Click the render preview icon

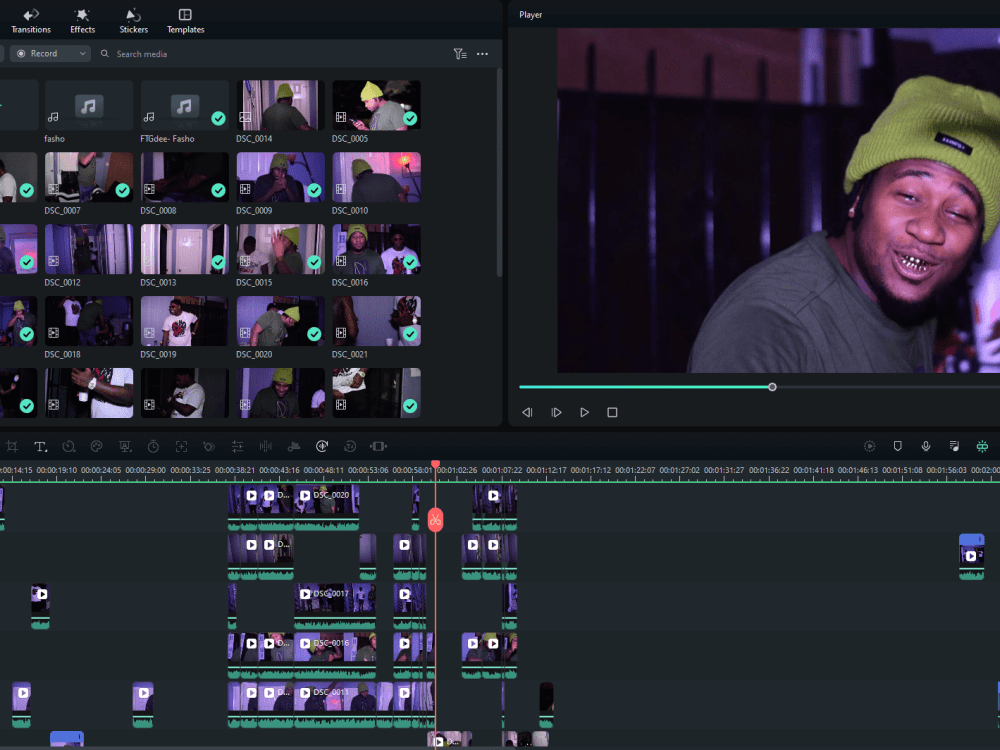point(869,446)
